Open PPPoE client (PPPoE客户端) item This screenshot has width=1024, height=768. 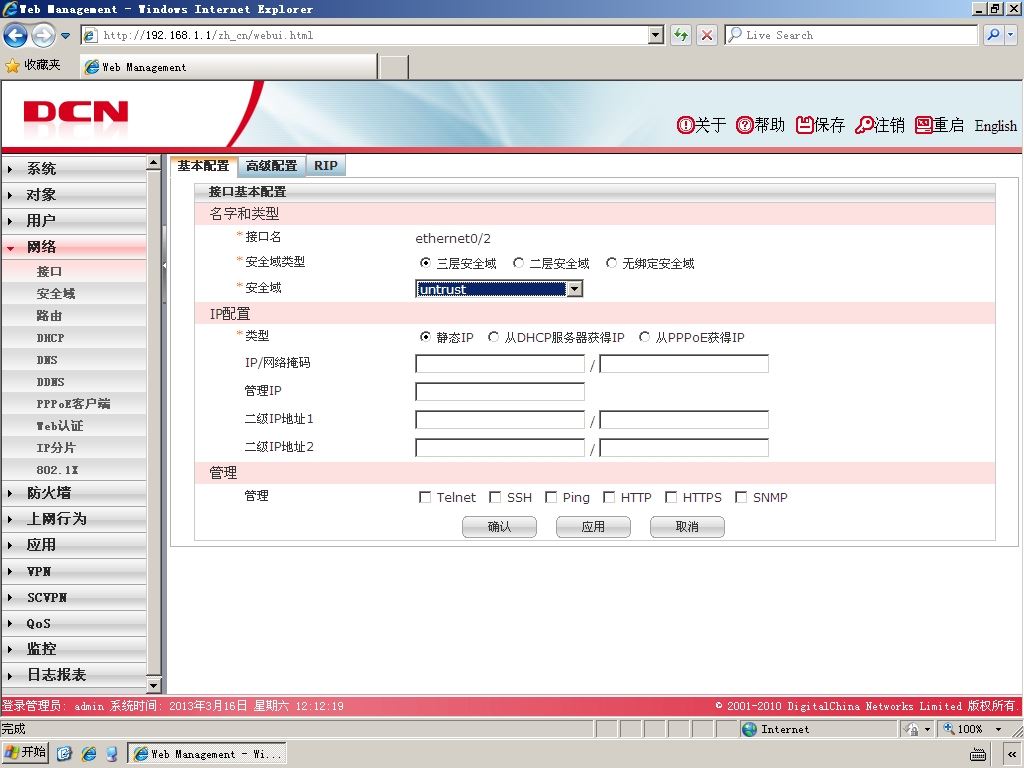74,404
